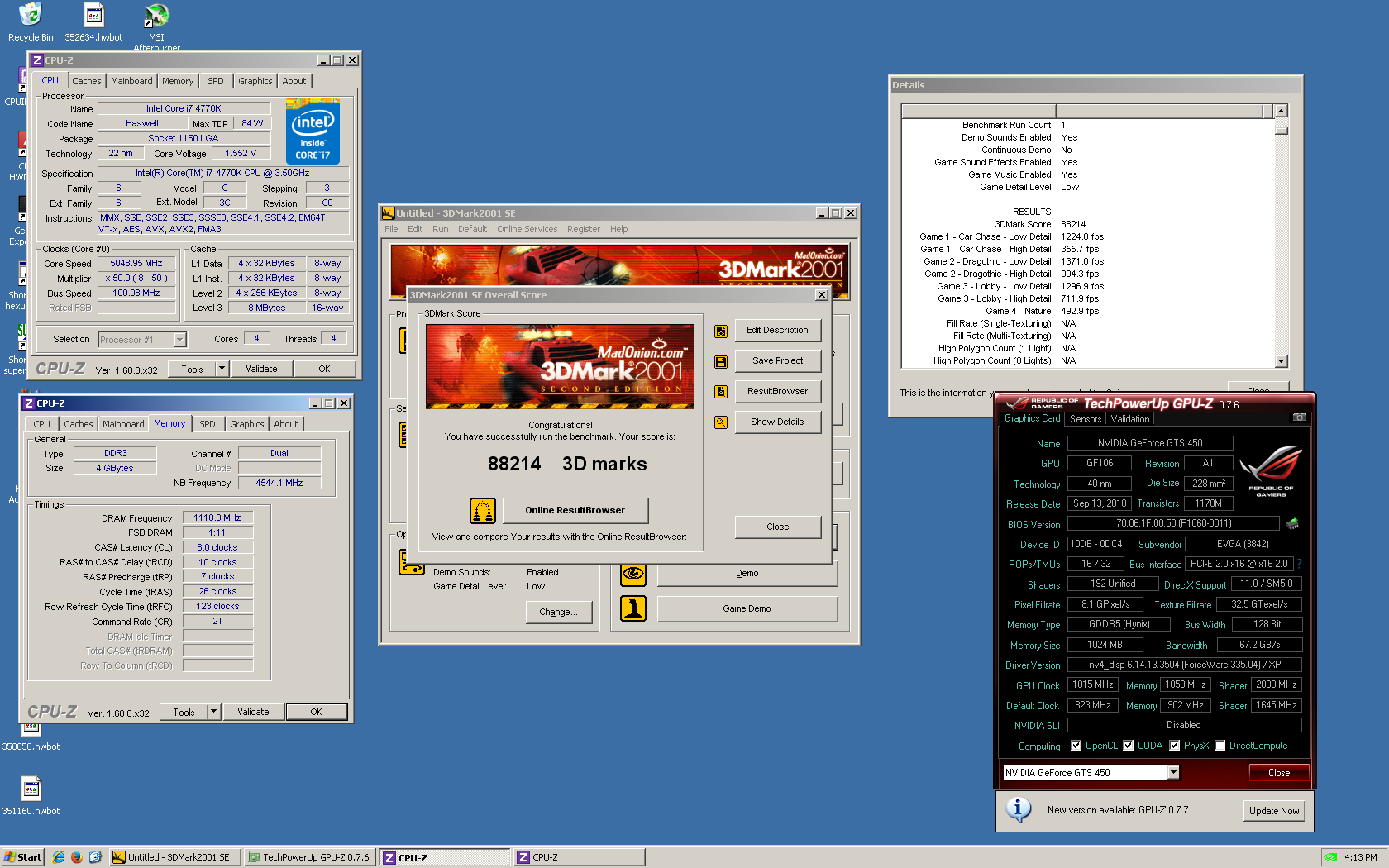Open the SPD tab in the CPU-Z memory window
Screen dimensions: 1389x868
point(207,424)
